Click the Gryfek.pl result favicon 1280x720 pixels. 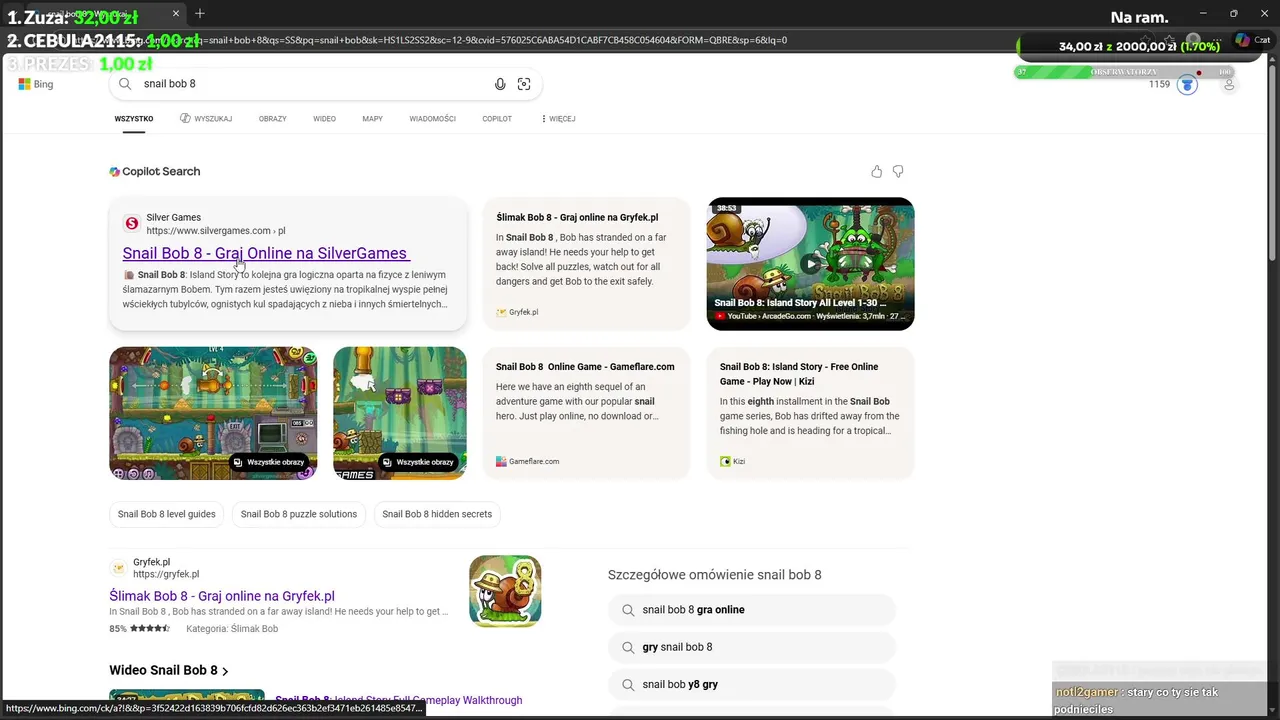(118, 568)
